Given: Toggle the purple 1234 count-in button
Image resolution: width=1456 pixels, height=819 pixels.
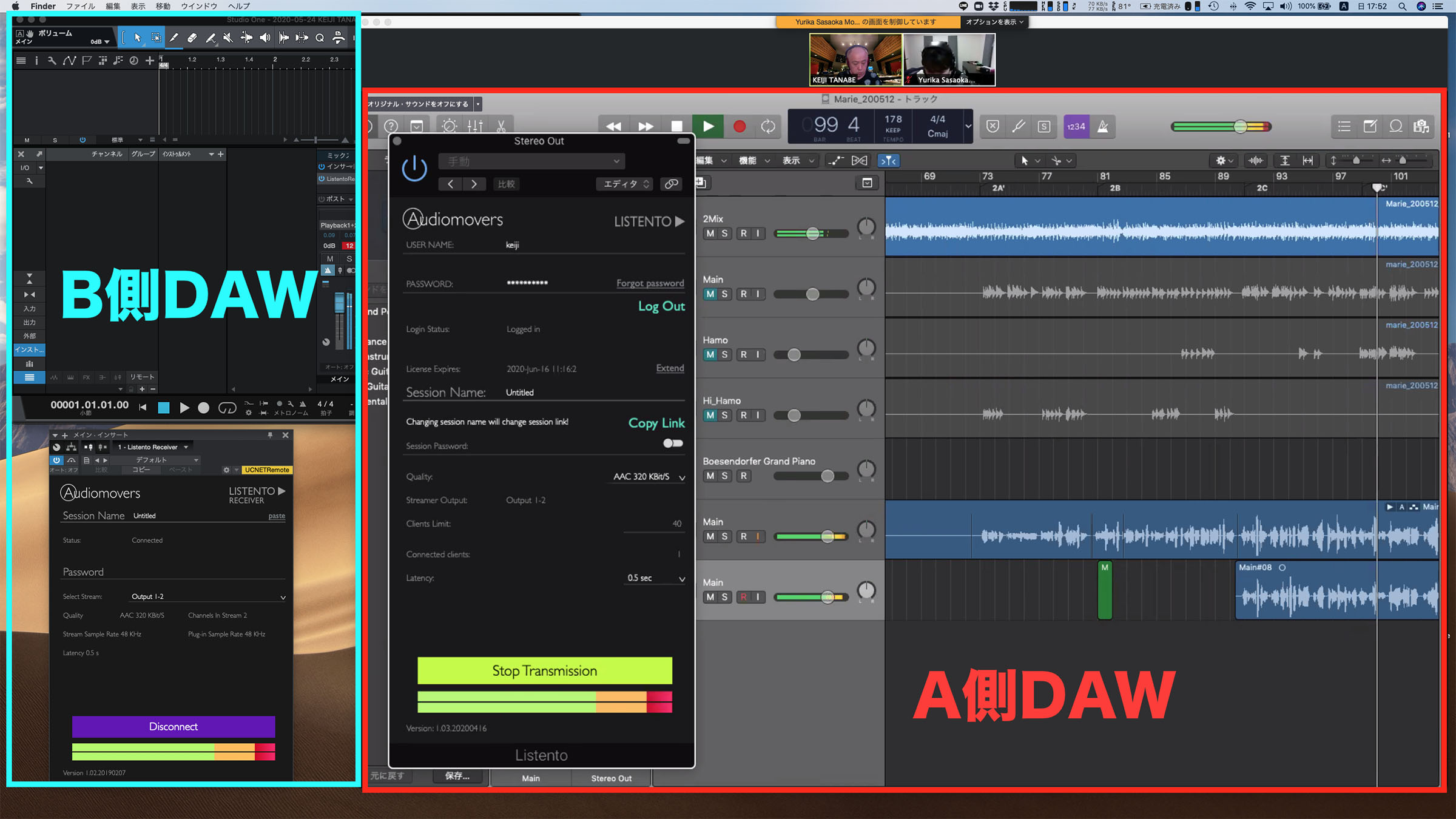Looking at the screenshot, I should [1076, 126].
